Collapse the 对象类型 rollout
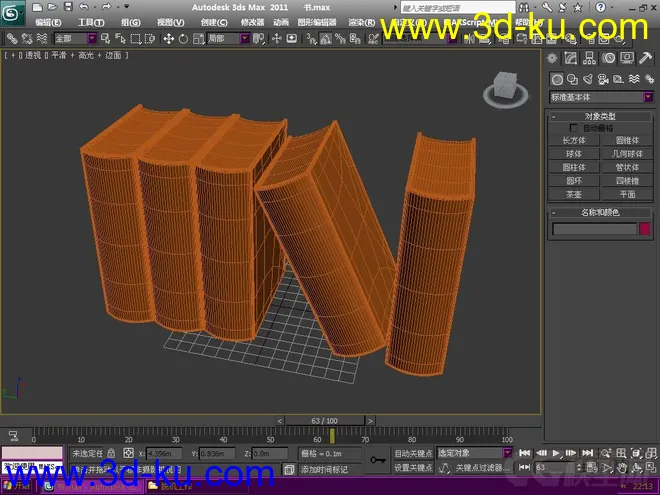This screenshot has height=495, width=660. click(x=600, y=116)
